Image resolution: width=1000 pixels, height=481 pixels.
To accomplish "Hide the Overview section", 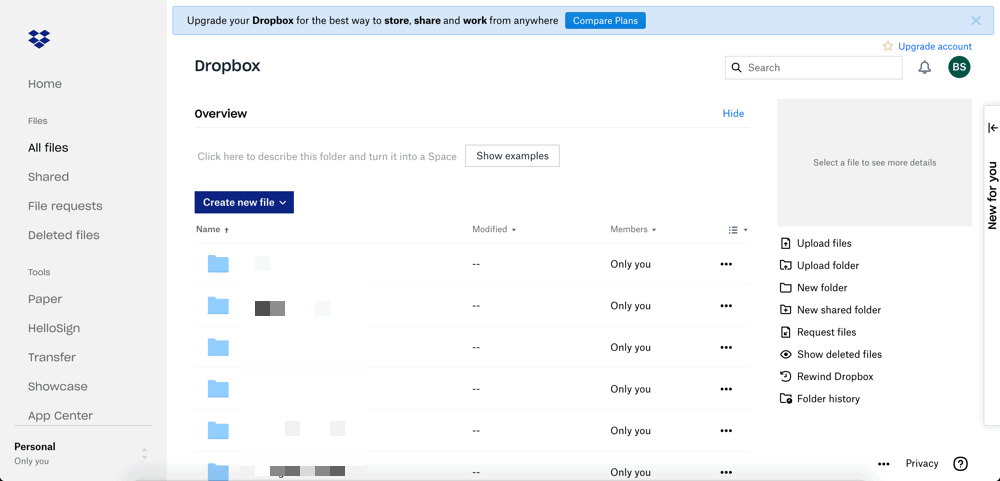I will (x=733, y=114).
